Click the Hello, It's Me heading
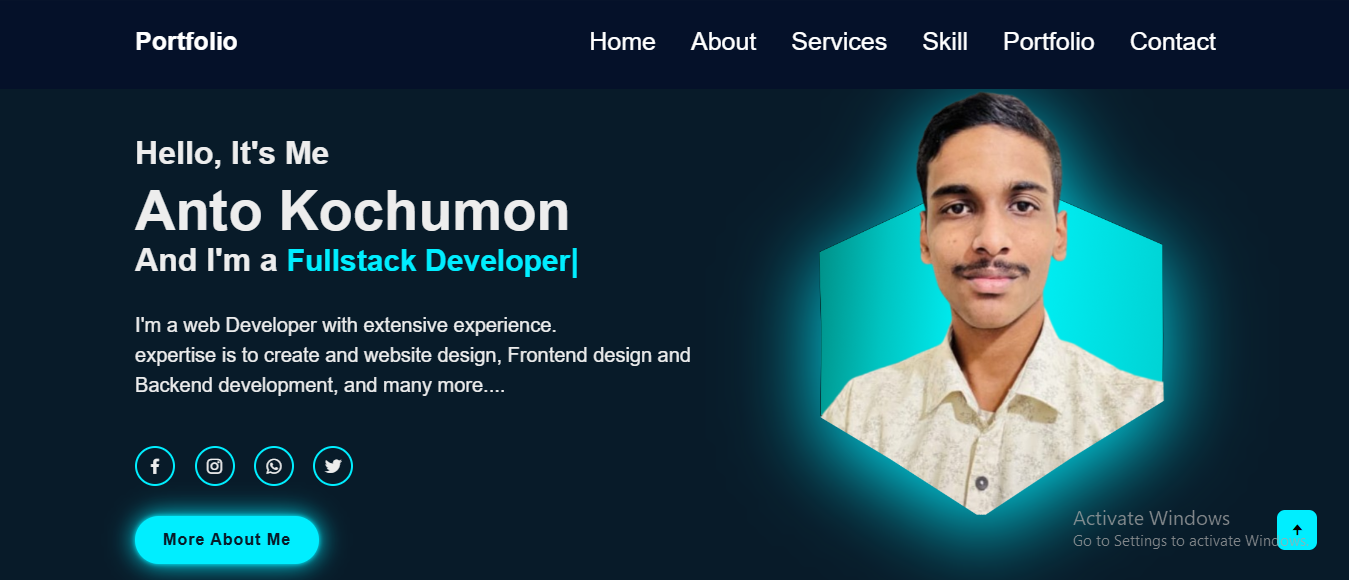Image resolution: width=1349 pixels, height=580 pixels. (x=232, y=153)
